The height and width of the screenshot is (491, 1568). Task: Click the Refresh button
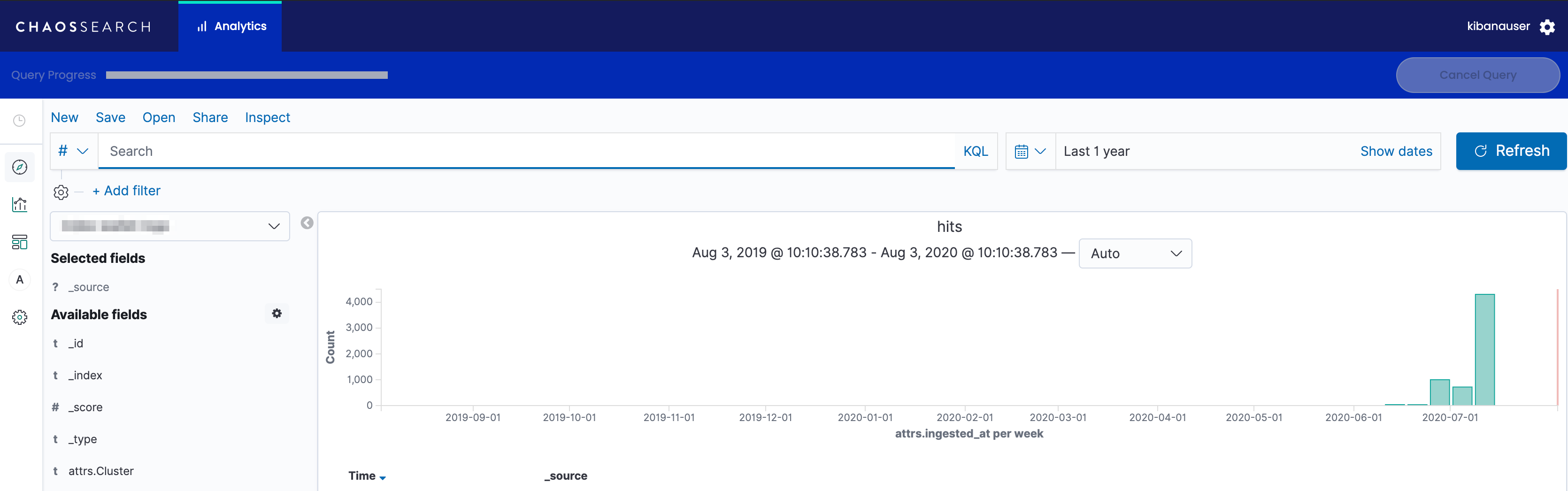point(1511,151)
